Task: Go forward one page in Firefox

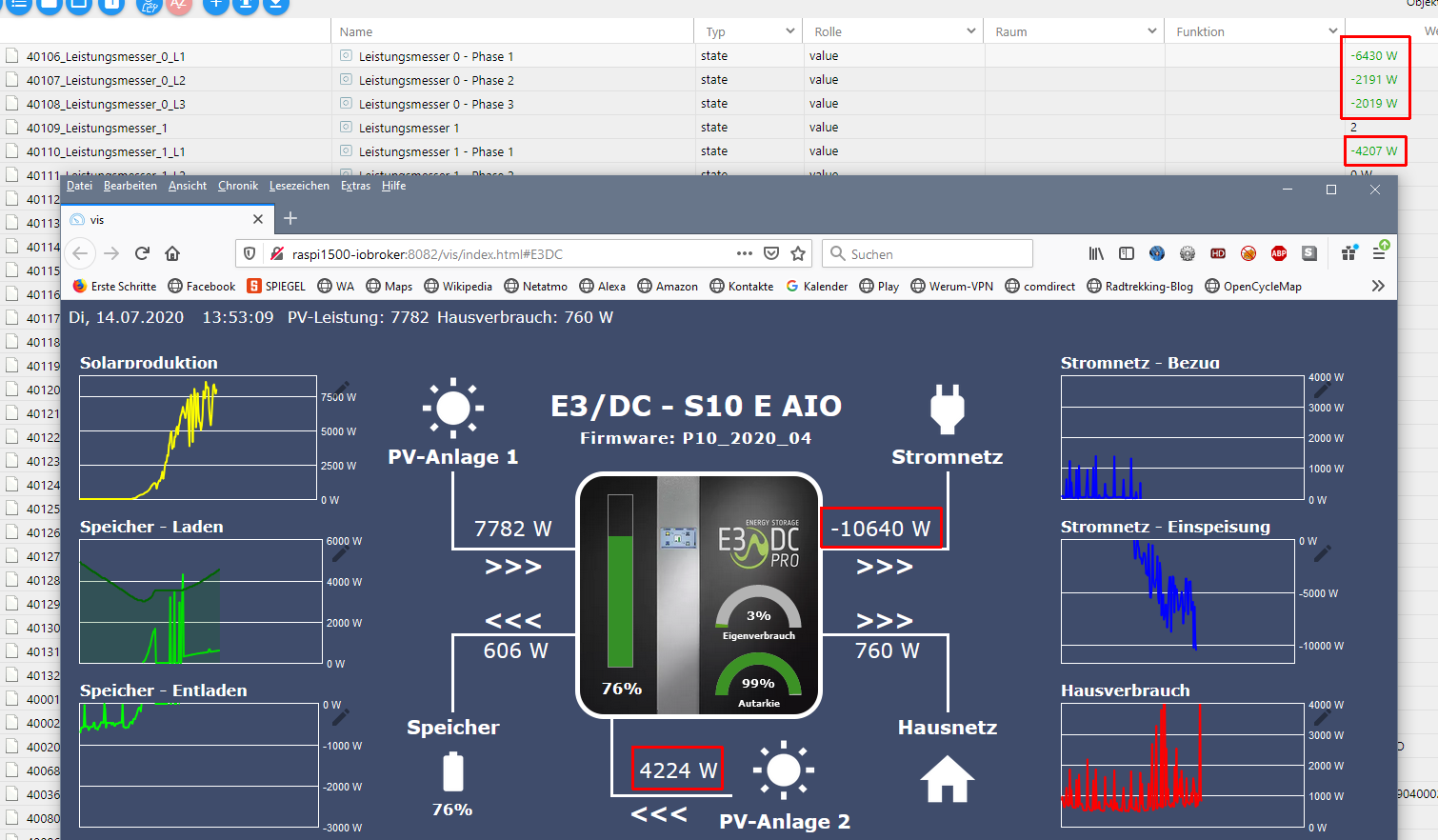Action: click(111, 253)
